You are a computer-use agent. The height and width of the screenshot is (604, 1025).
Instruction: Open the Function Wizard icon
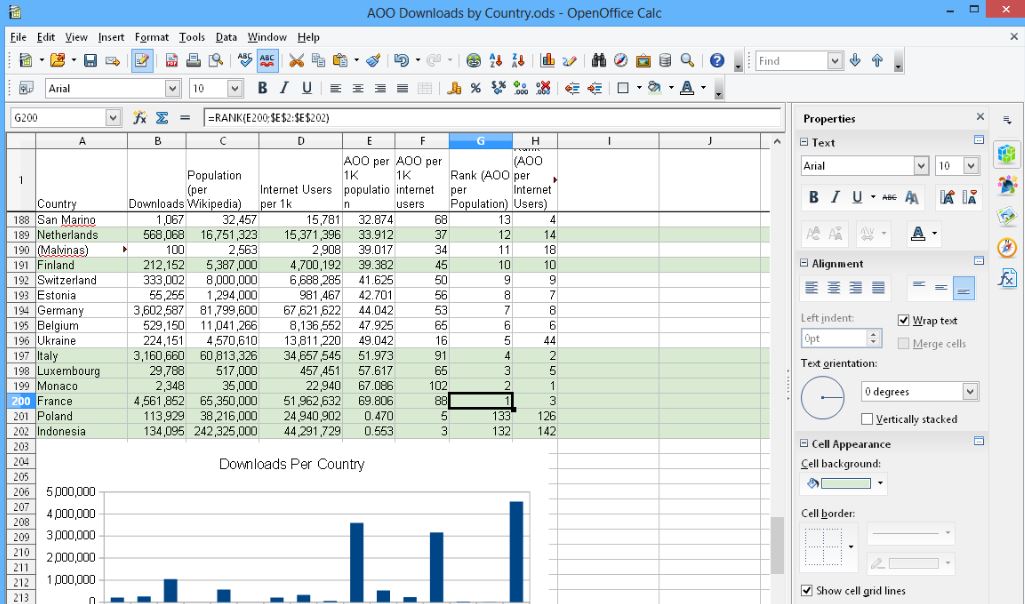pyautogui.click(x=139, y=118)
